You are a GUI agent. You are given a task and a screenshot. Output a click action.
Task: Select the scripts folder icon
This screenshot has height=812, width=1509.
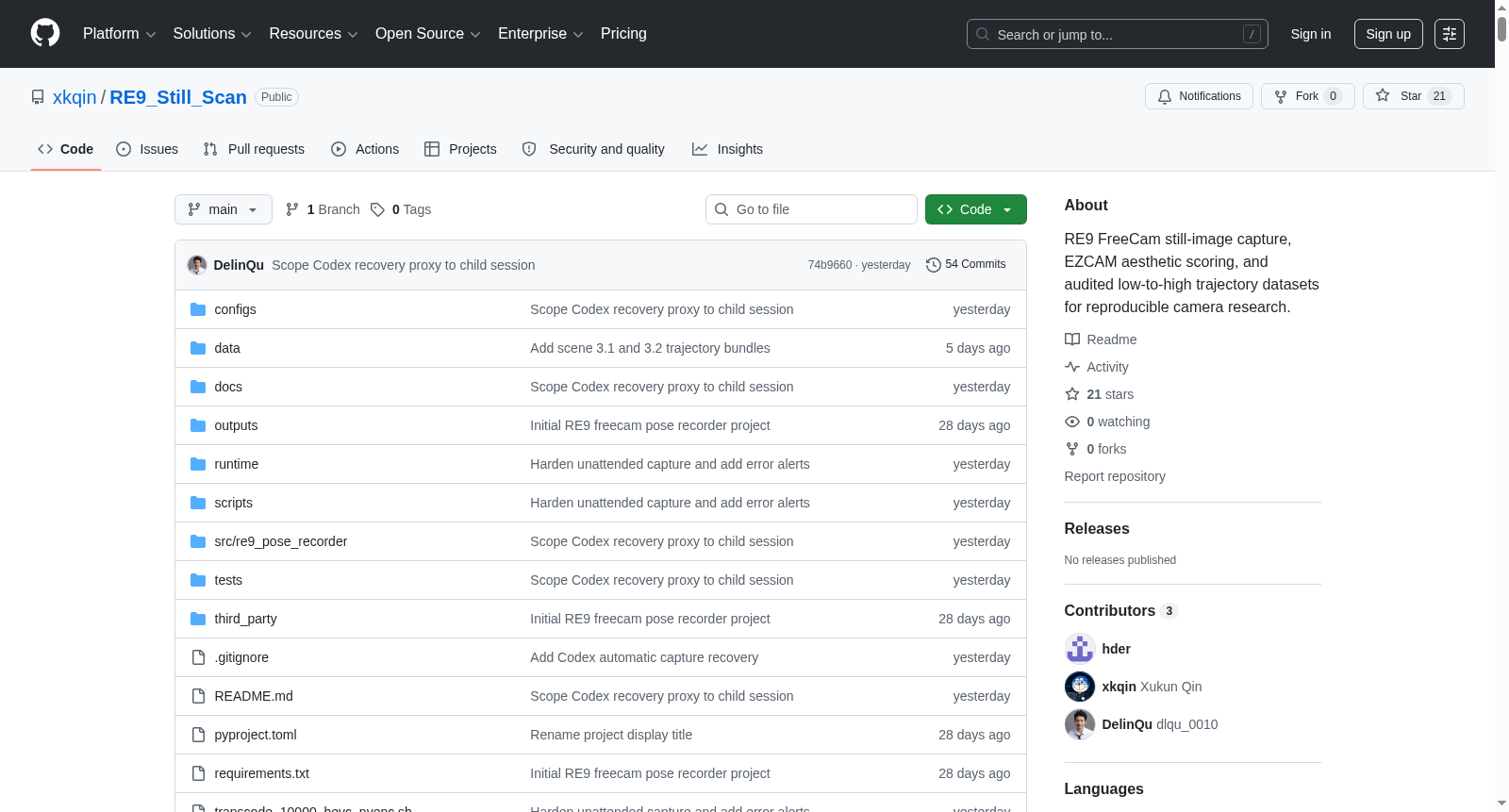[198, 503]
